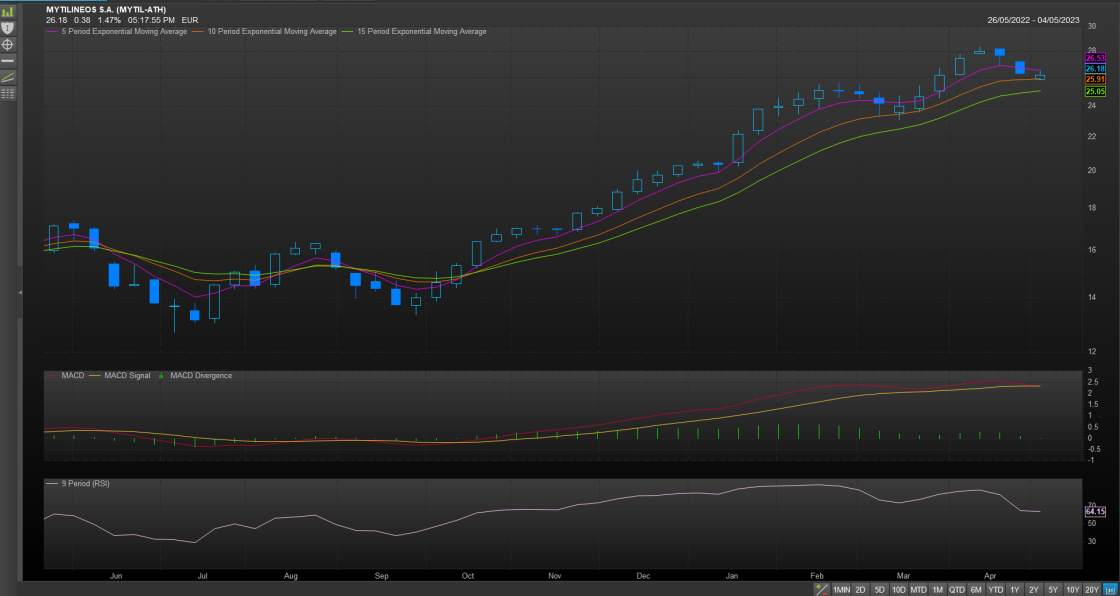The height and width of the screenshot is (596, 1120).
Task: Switch to the 1Y time range
Action: tap(1015, 589)
